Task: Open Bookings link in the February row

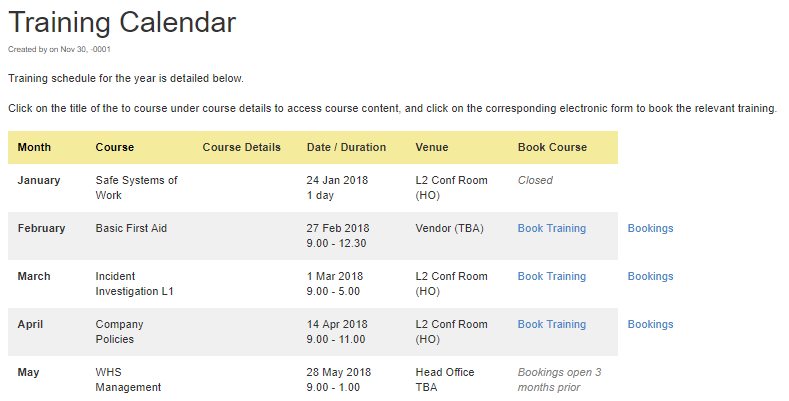Action: 650,228
